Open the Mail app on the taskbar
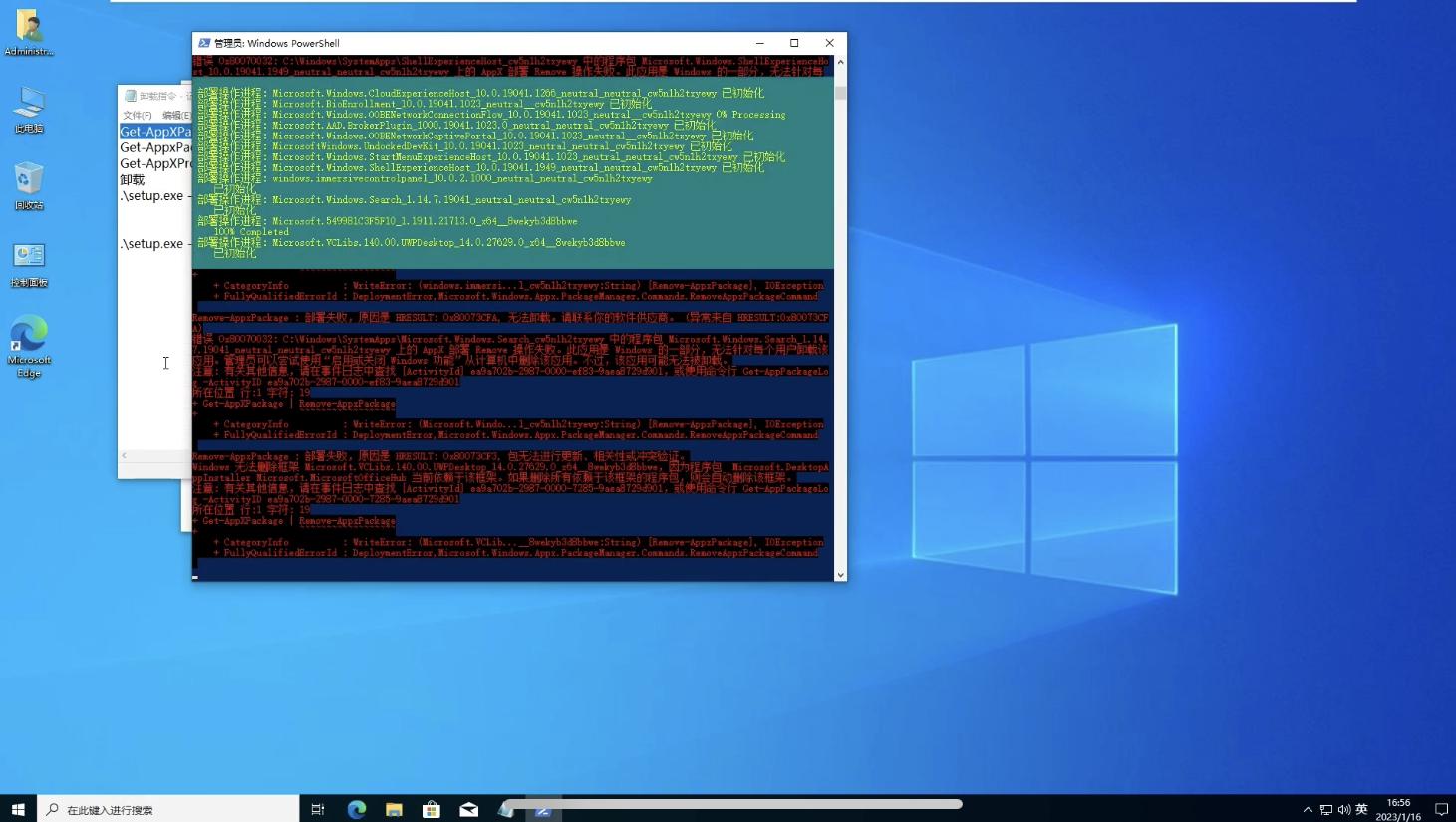The height and width of the screenshot is (822, 1456). coord(469,809)
